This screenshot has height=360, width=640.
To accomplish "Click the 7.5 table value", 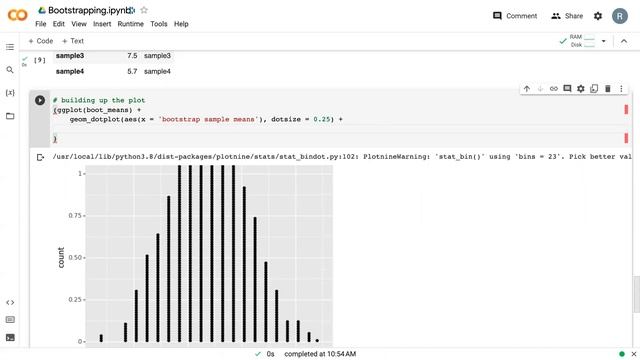I will click(132, 56).
